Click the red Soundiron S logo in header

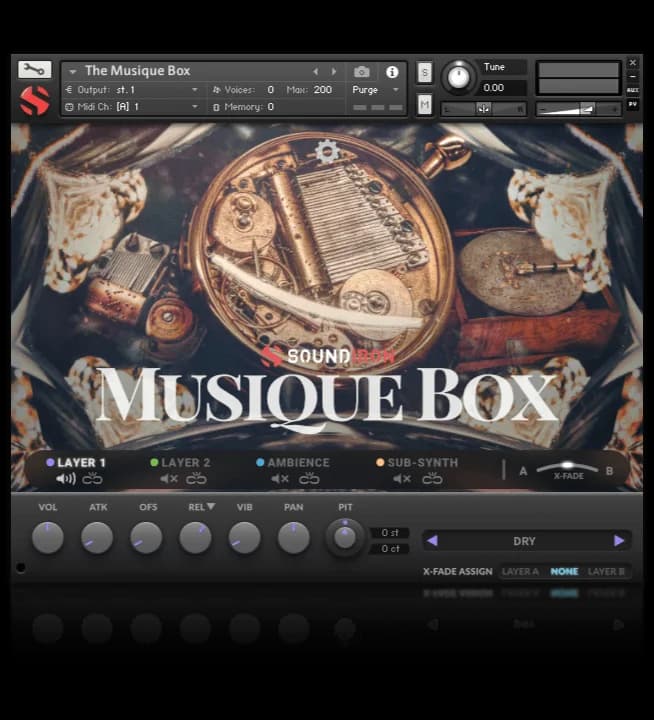34,101
